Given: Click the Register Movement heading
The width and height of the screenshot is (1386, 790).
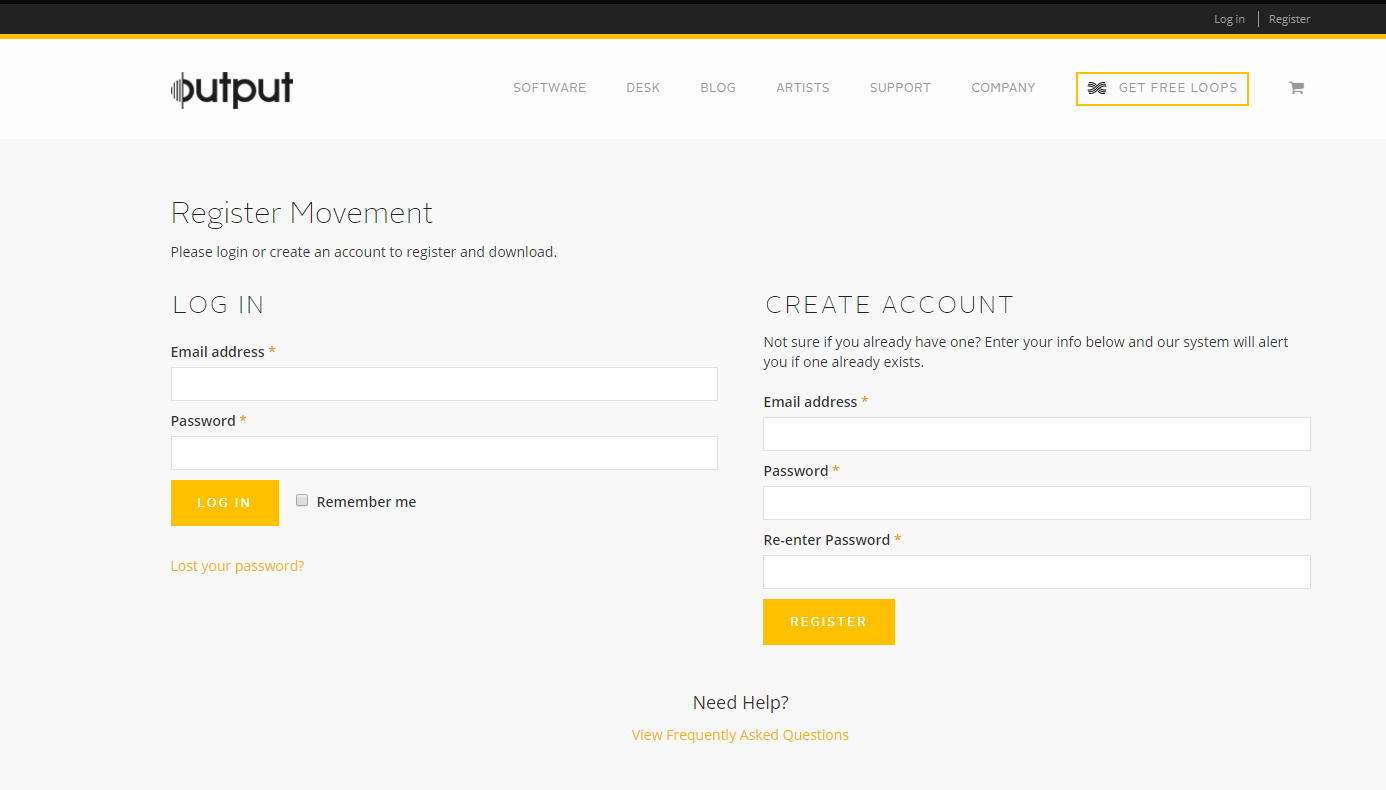Looking at the screenshot, I should [302, 213].
